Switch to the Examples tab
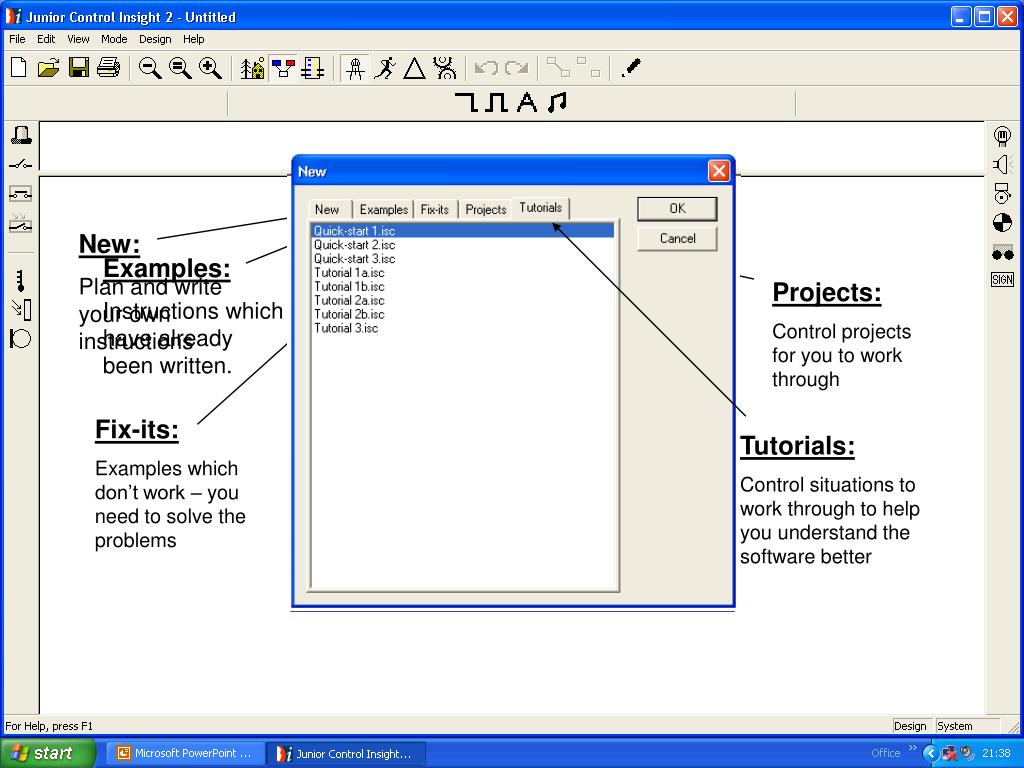Screen dimensions: 1024x768 coord(383,210)
